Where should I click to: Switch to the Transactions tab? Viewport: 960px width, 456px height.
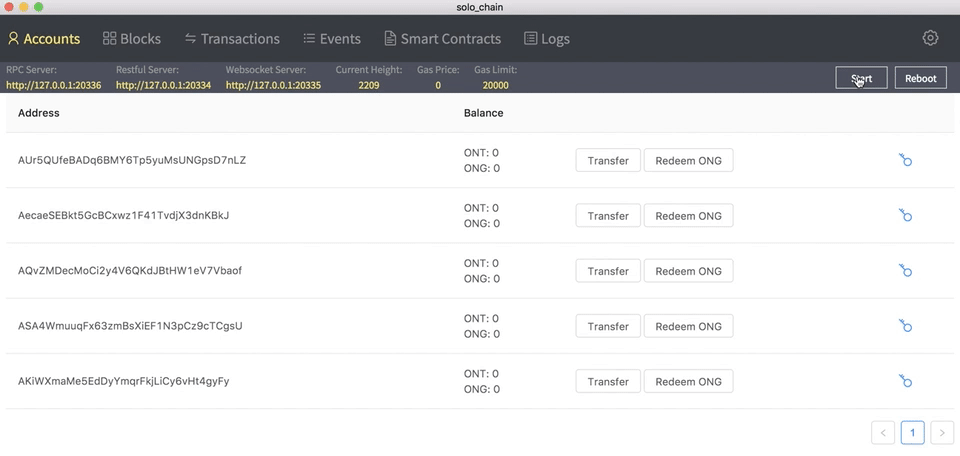pyautogui.click(x=232, y=39)
